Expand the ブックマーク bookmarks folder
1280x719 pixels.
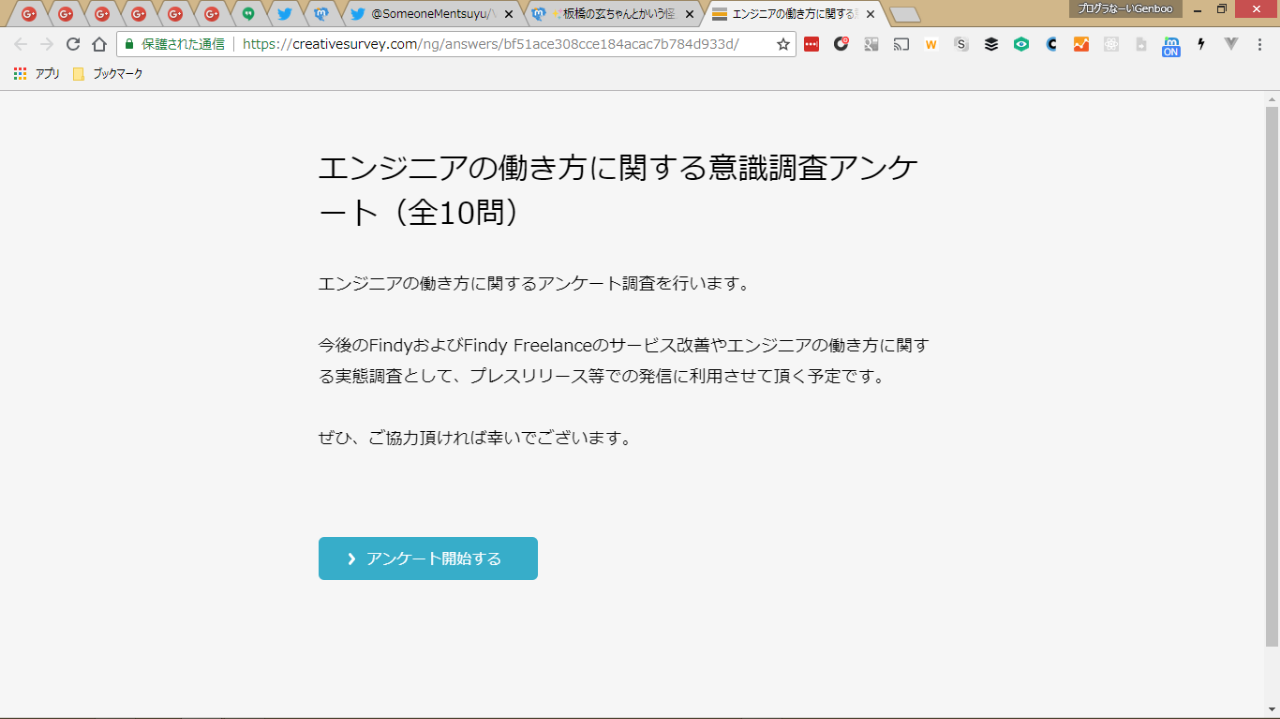click(x=108, y=73)
